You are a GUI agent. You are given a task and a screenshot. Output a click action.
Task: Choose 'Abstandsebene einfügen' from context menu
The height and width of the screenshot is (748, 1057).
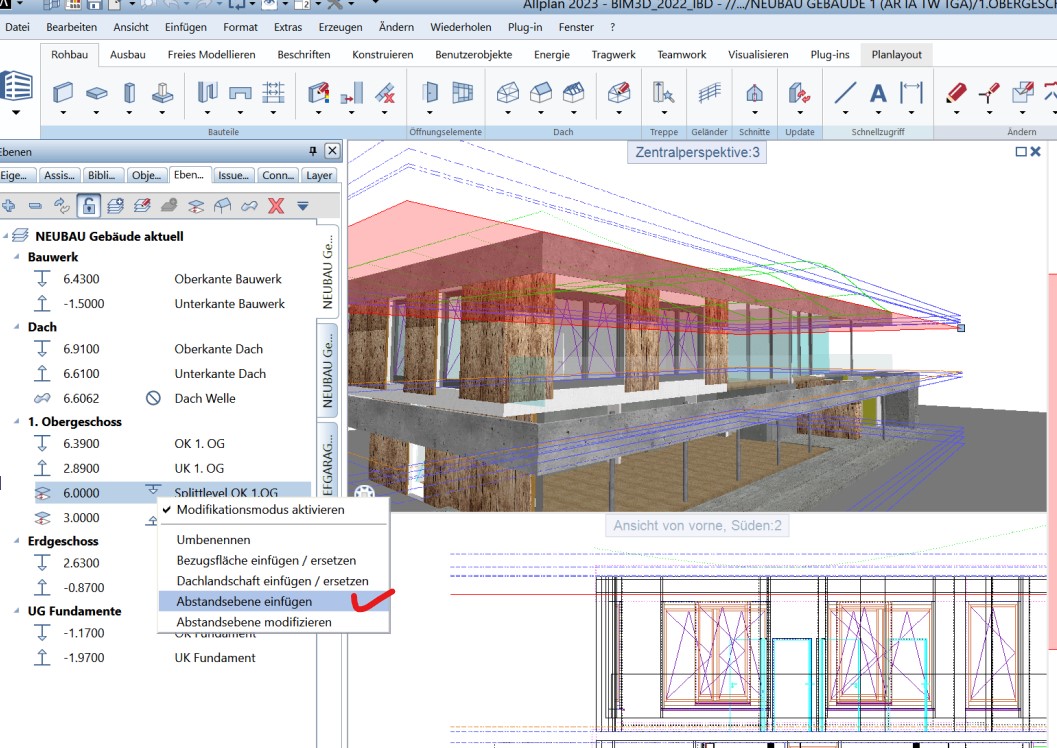(x=244, y=601)
